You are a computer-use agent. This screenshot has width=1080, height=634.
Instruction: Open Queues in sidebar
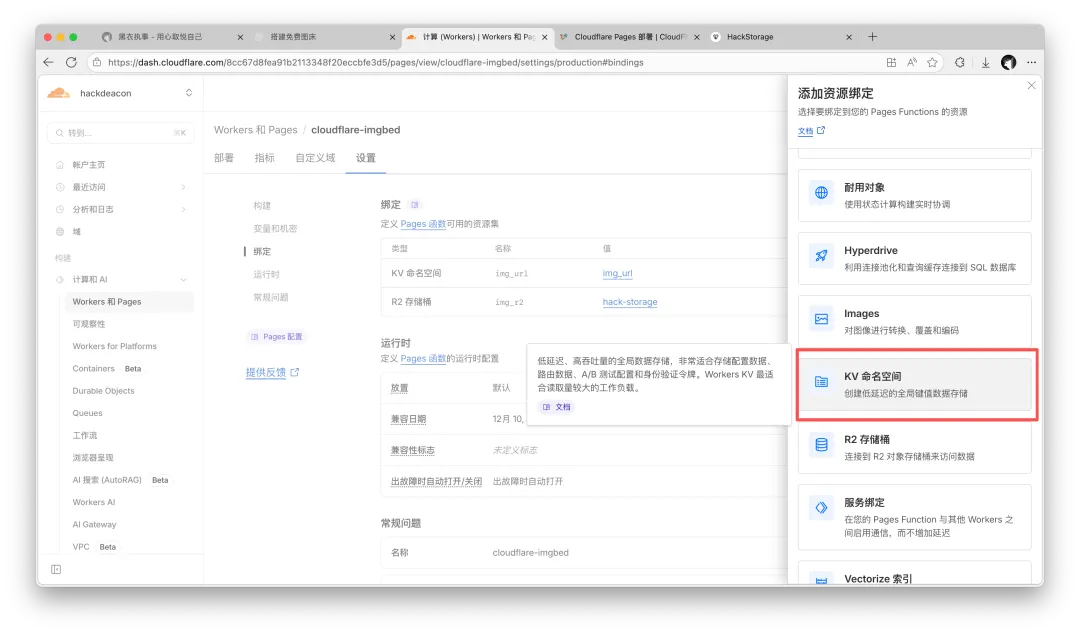87,413
